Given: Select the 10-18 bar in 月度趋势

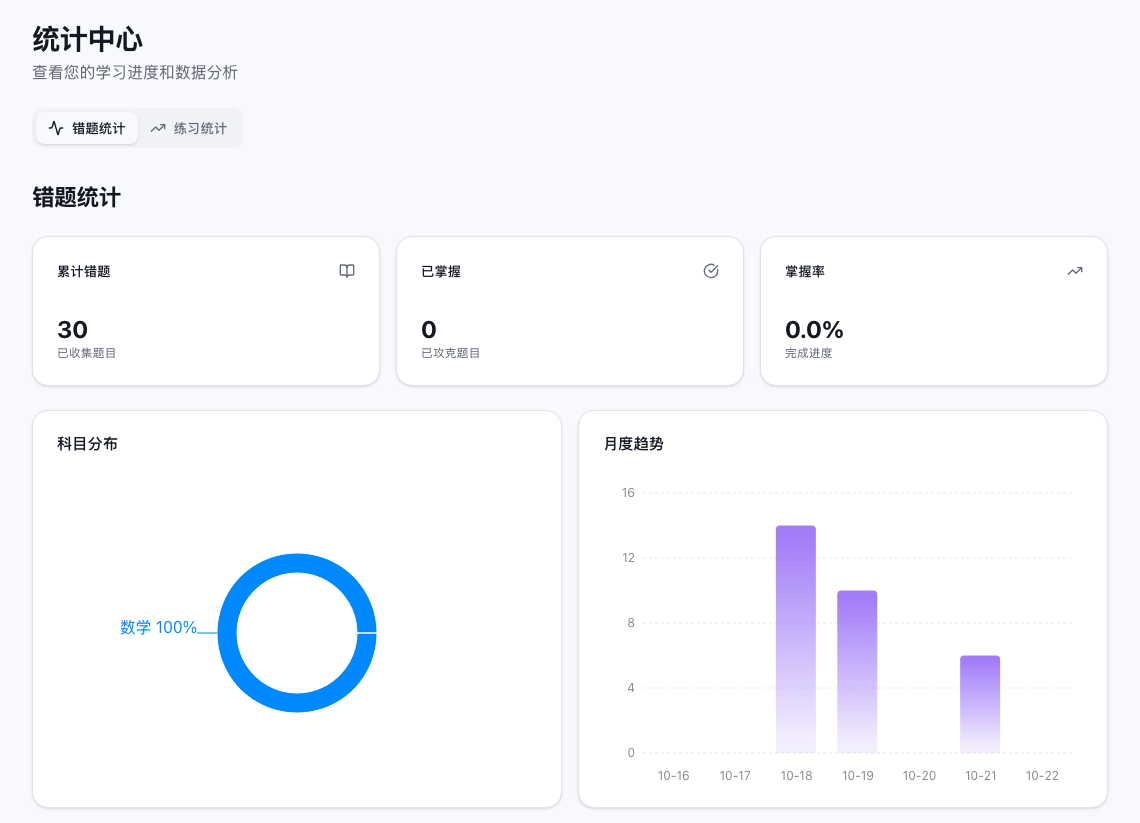Looking at the screenshot, I should [x=796, y=639].
